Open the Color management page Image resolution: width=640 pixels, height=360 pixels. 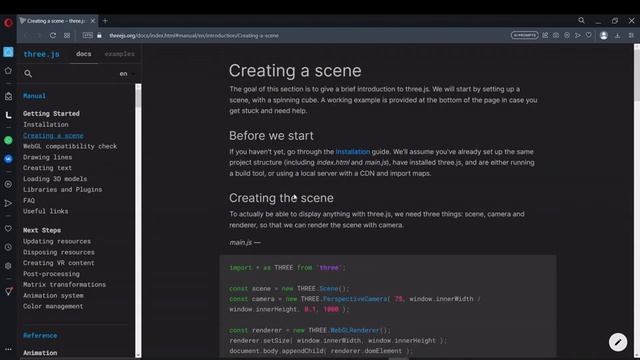pyautogui.click(x=53, y=306)
